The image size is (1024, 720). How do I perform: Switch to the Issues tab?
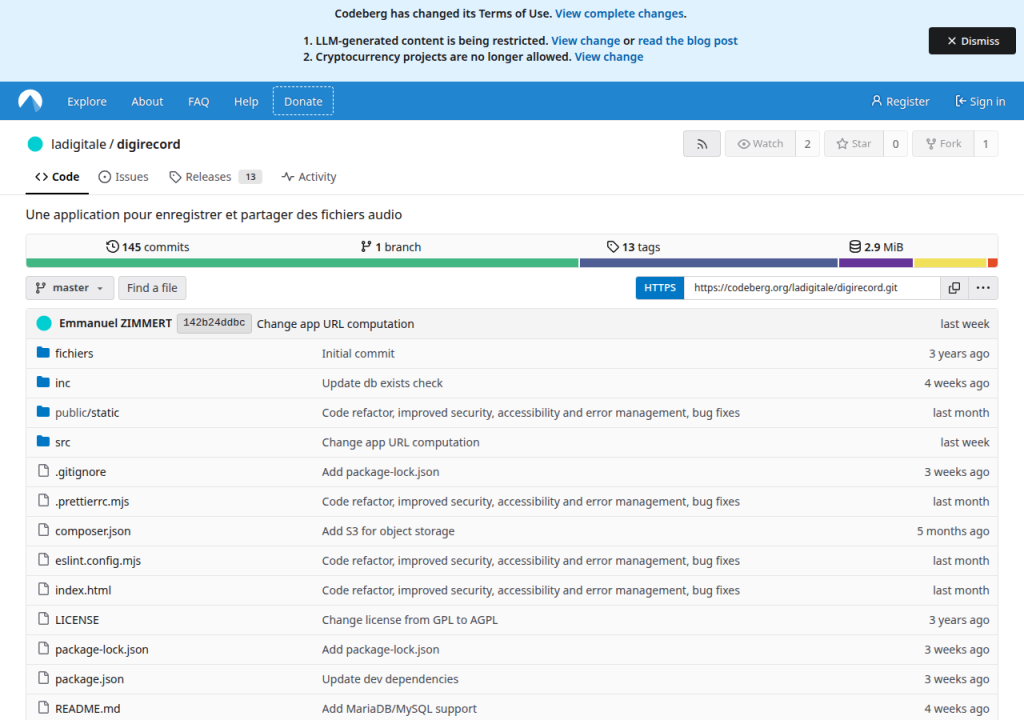coord(123,176)
